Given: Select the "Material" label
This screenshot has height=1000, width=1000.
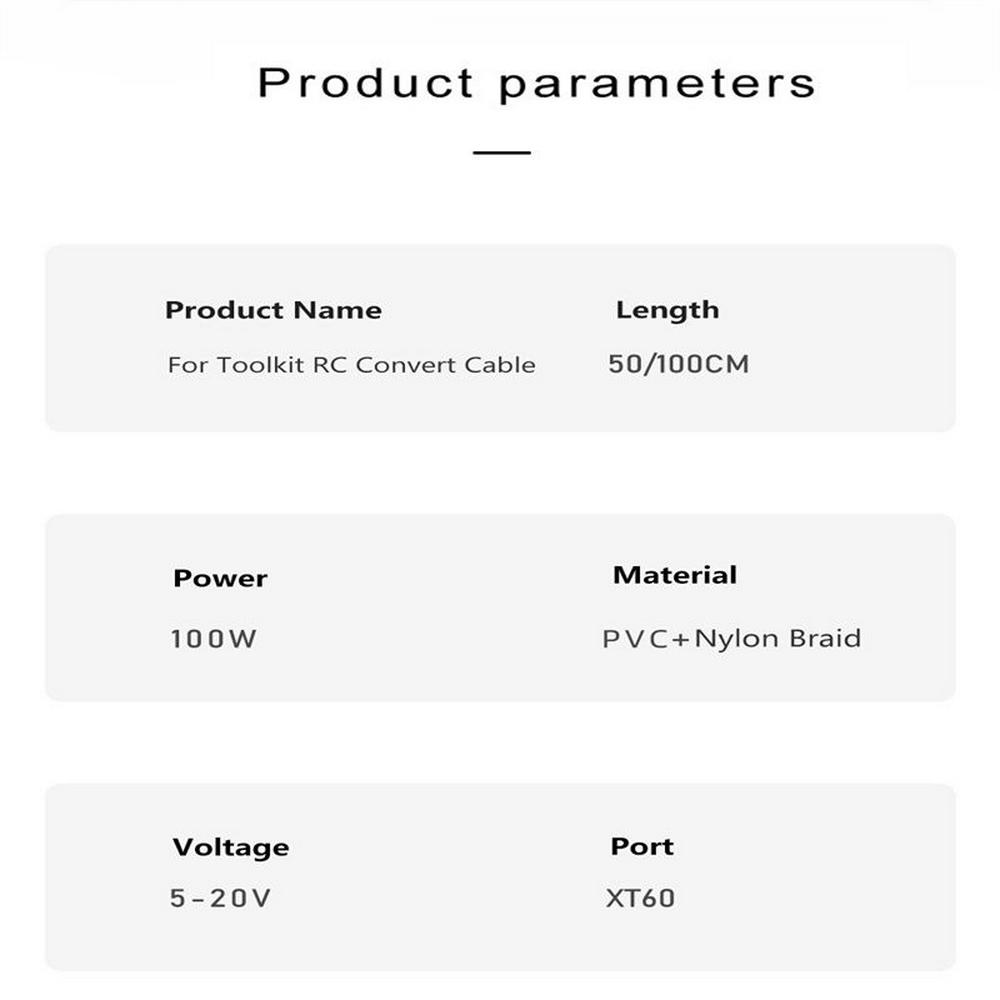Looking at the screenshot, I should pos(675,575).
